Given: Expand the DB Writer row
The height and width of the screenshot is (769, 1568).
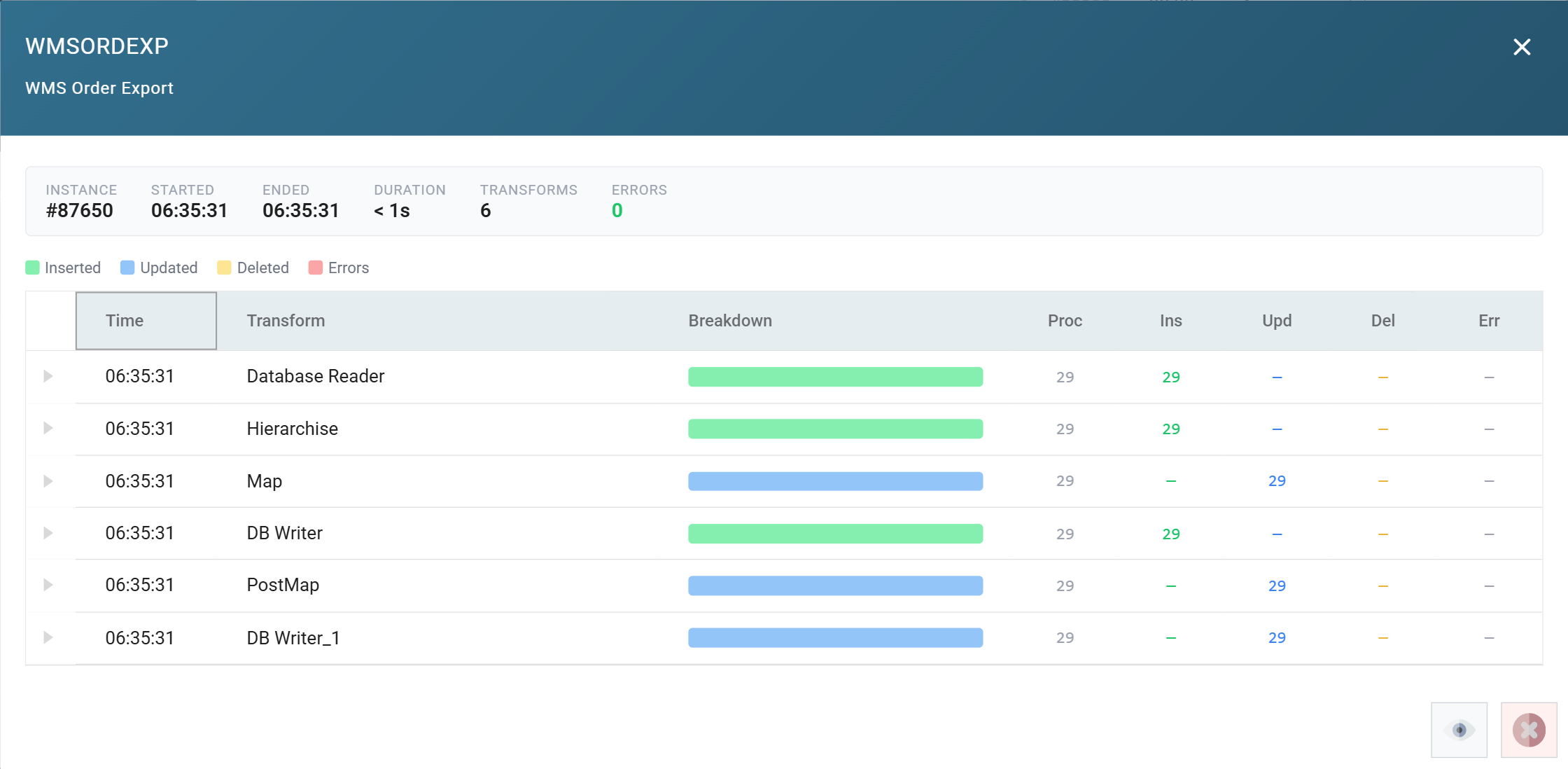Looking at the screenshot, I should tap(48, 533).
